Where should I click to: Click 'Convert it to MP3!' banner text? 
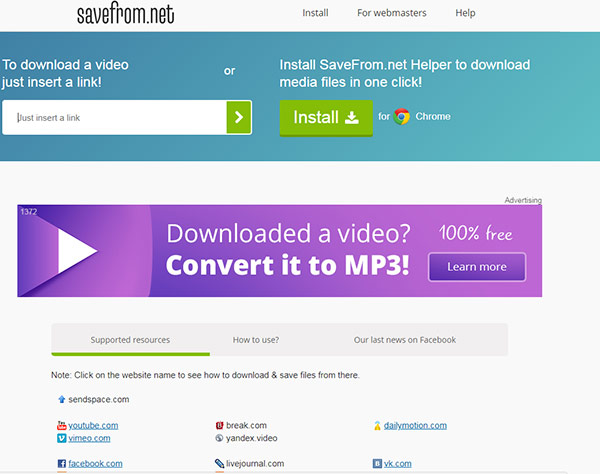point(287,265)
